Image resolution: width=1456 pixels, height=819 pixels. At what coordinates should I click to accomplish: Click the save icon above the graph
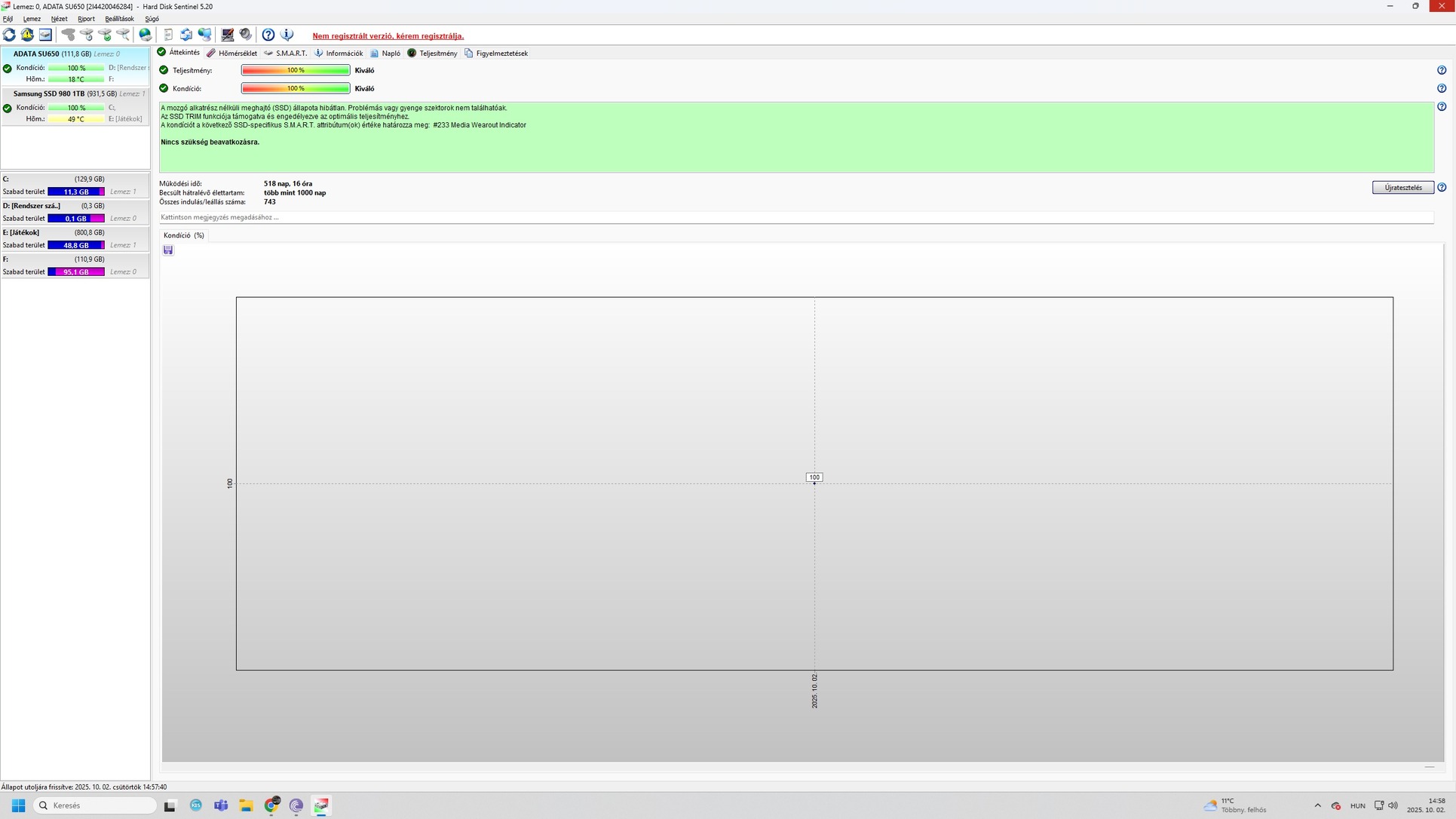point(168,250)
